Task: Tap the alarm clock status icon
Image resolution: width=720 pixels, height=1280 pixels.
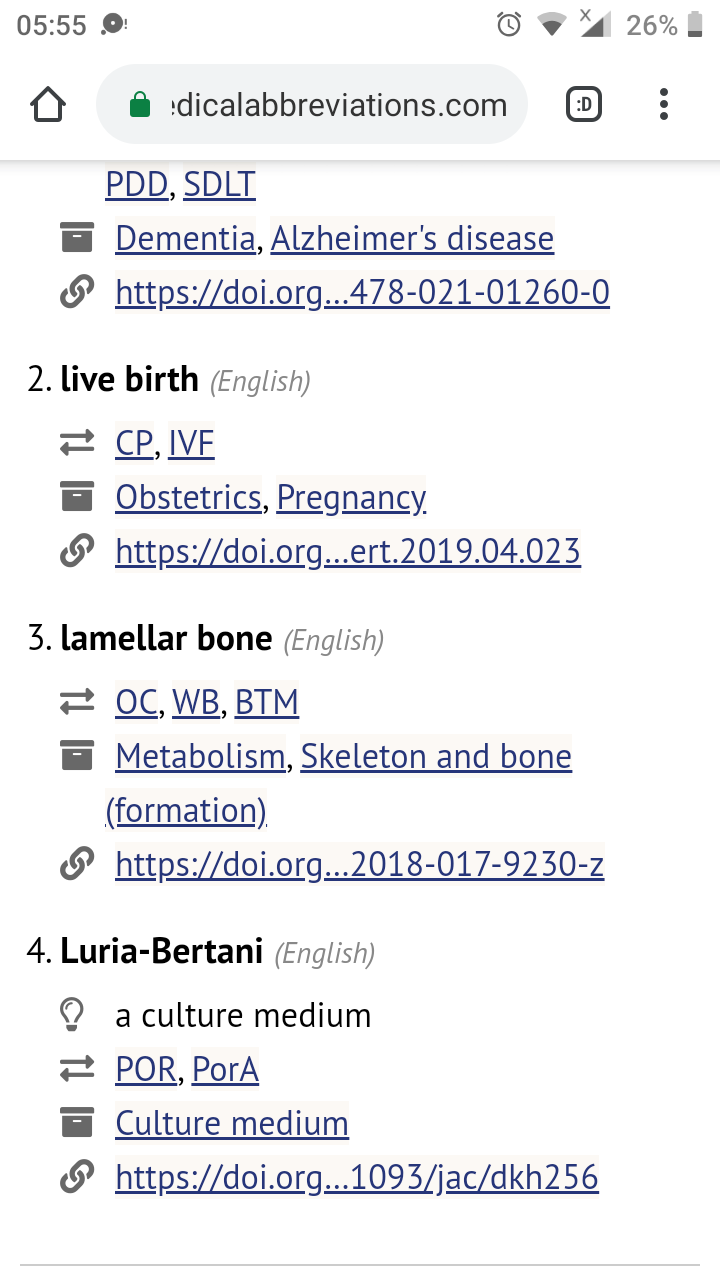Action: click(x=509, y=25)
